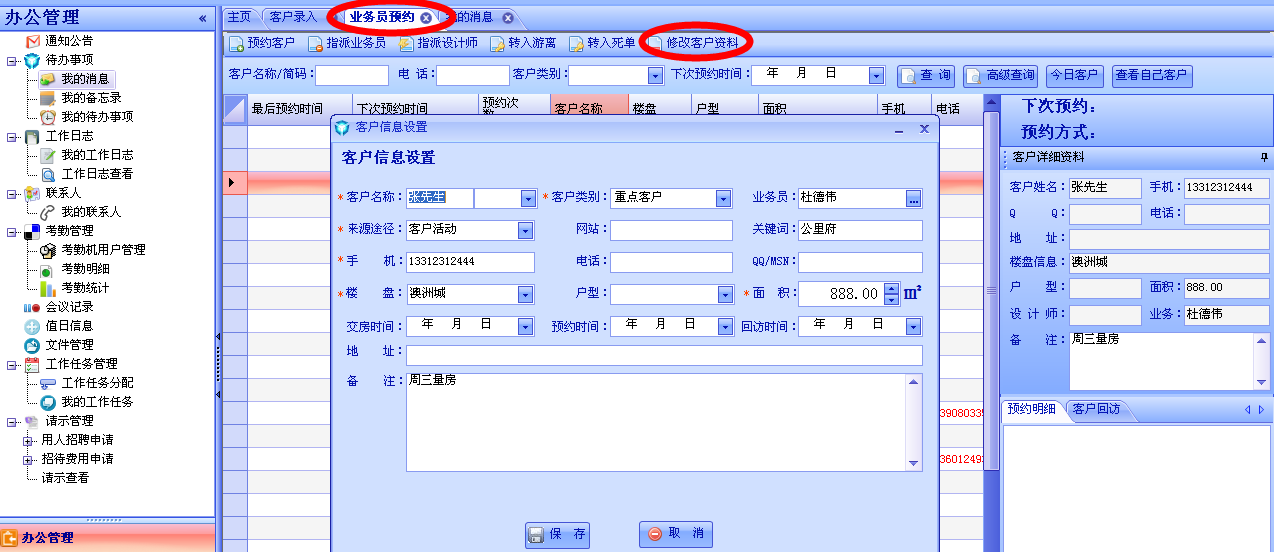Select 办公管理 bottom navigation bar
Screen dimensions: 1274x552
(x=107, y=538)
